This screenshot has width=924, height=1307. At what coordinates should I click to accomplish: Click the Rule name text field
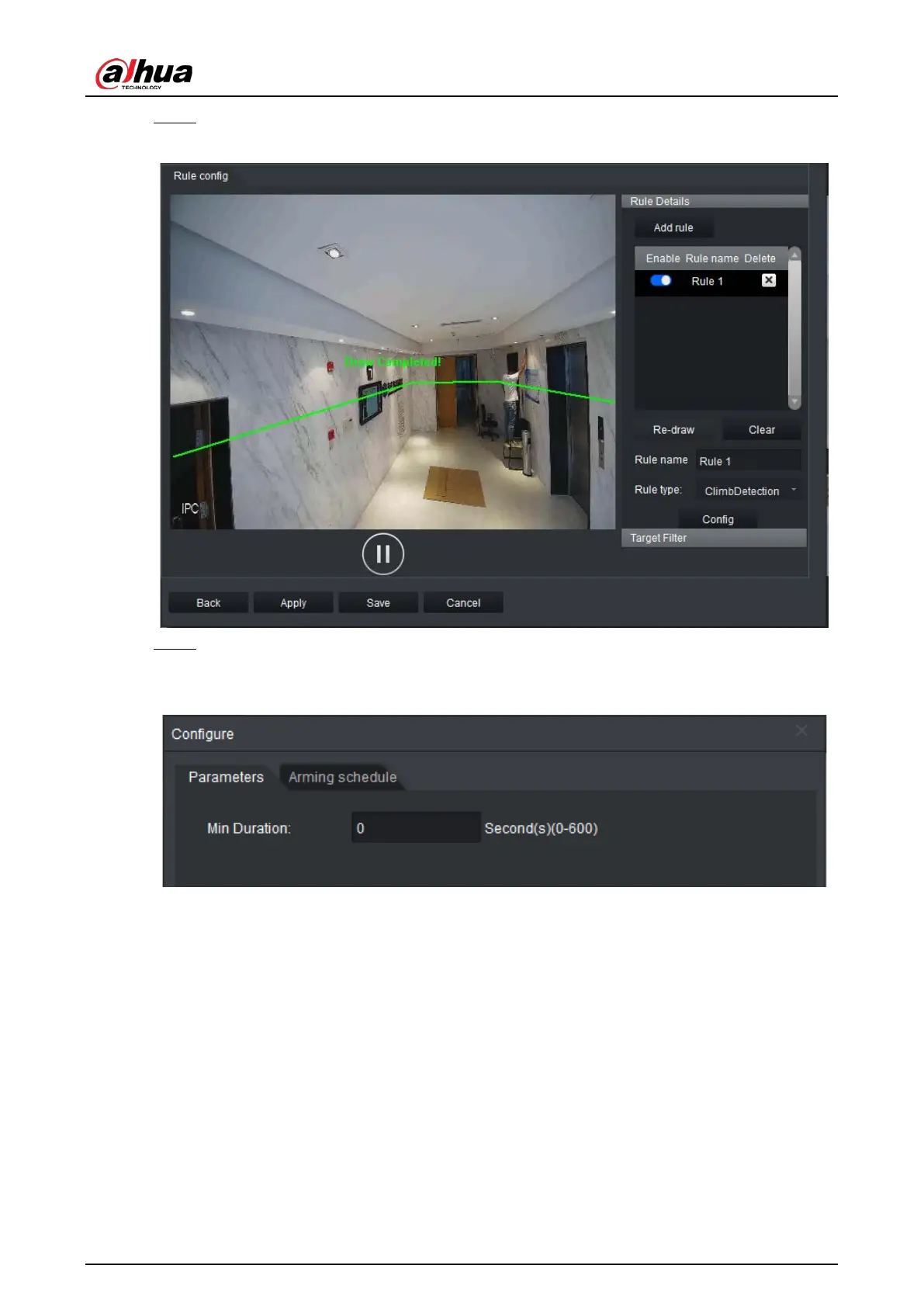pos(747,461)
